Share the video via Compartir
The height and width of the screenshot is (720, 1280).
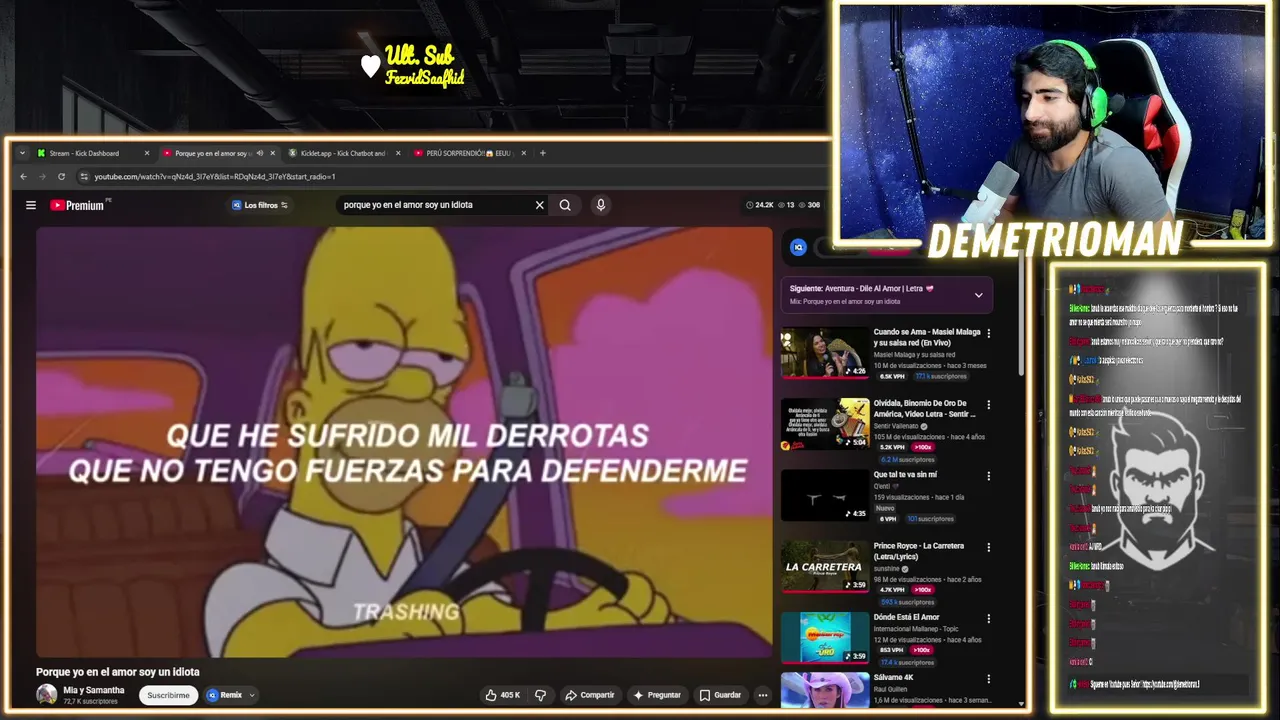tap(589, 695)
